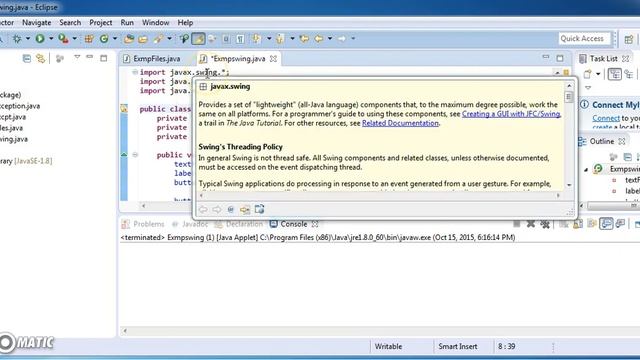Click javadoc popup vertical scrollbar thumb

(x=569, y=97)
